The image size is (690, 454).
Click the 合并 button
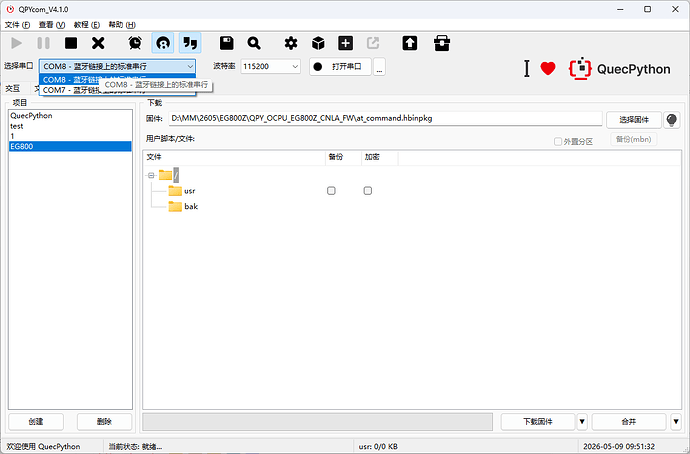pos(629,421)
